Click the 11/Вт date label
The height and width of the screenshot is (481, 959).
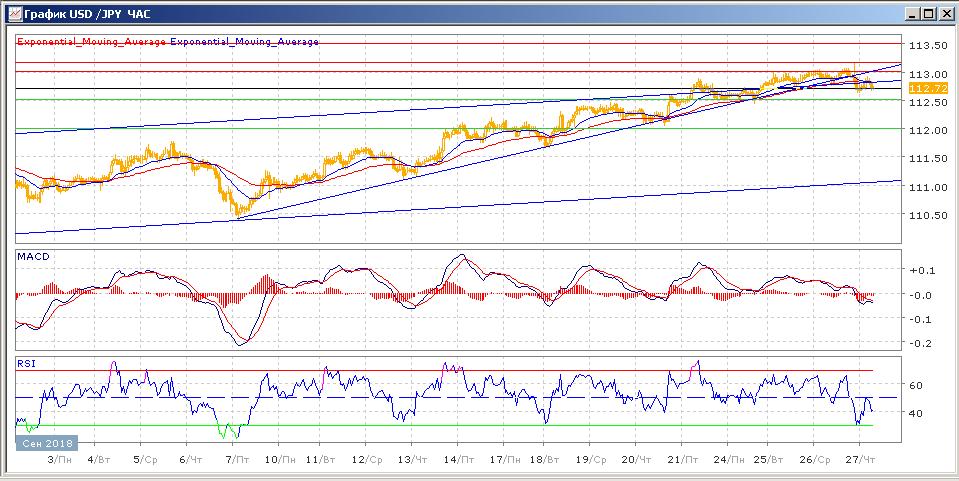click(x=322, y=458)
